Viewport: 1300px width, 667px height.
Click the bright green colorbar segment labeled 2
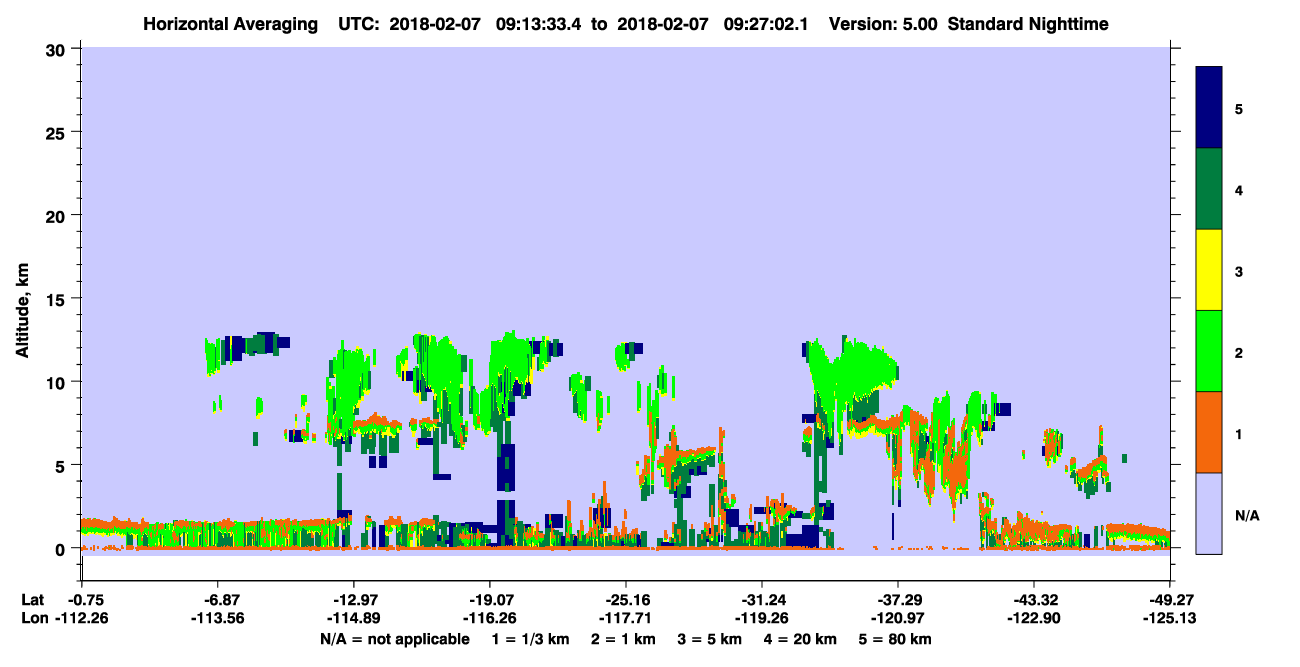pos(1209,351)
